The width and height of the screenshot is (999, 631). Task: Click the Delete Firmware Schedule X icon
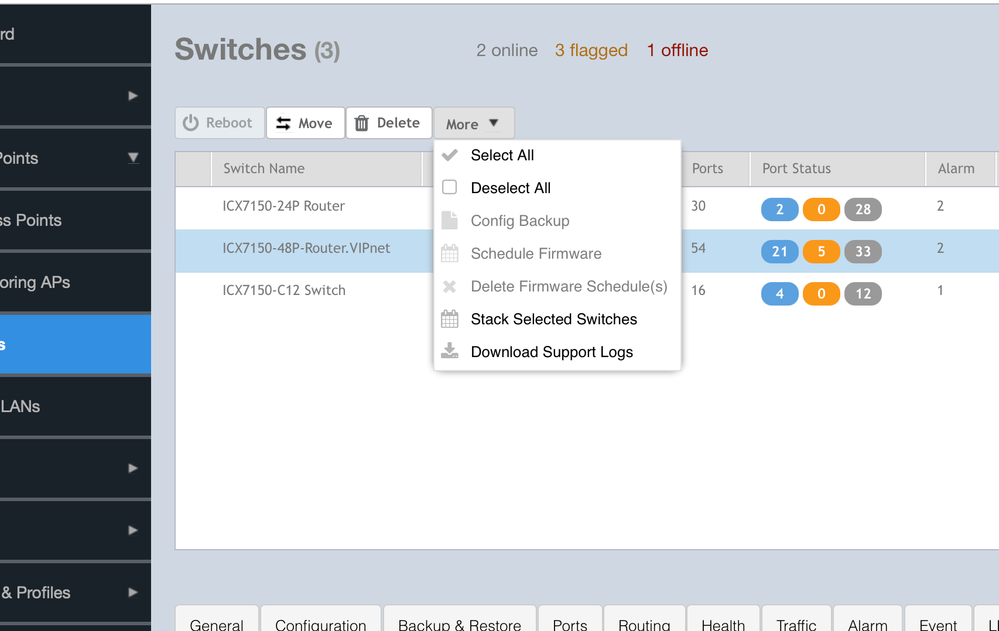pyautogui.click(x=450, y=287)
